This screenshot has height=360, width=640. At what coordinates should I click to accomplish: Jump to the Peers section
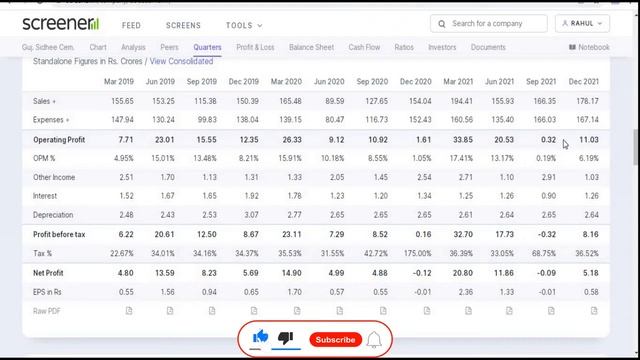169,47
